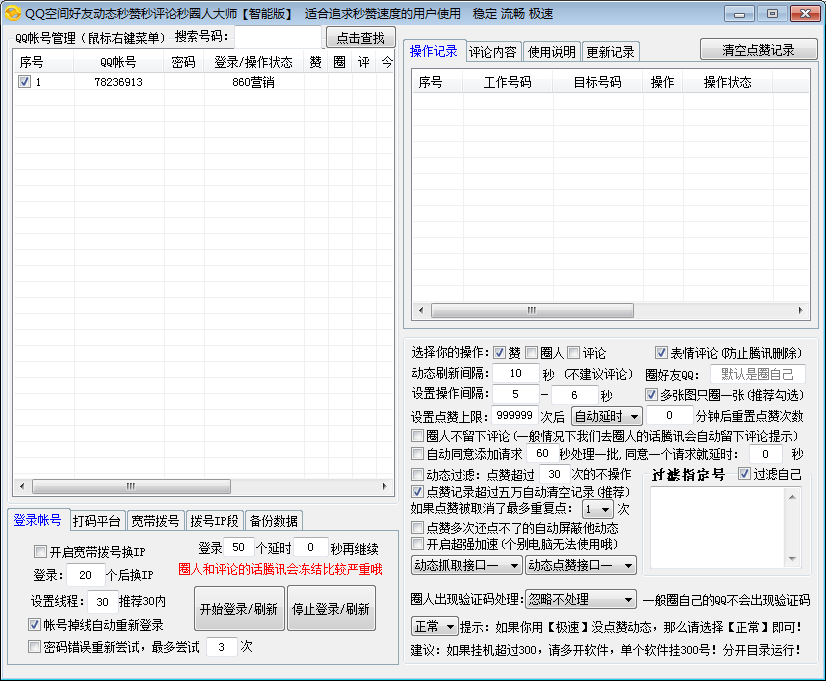Minimize the application window

(739, 14)
